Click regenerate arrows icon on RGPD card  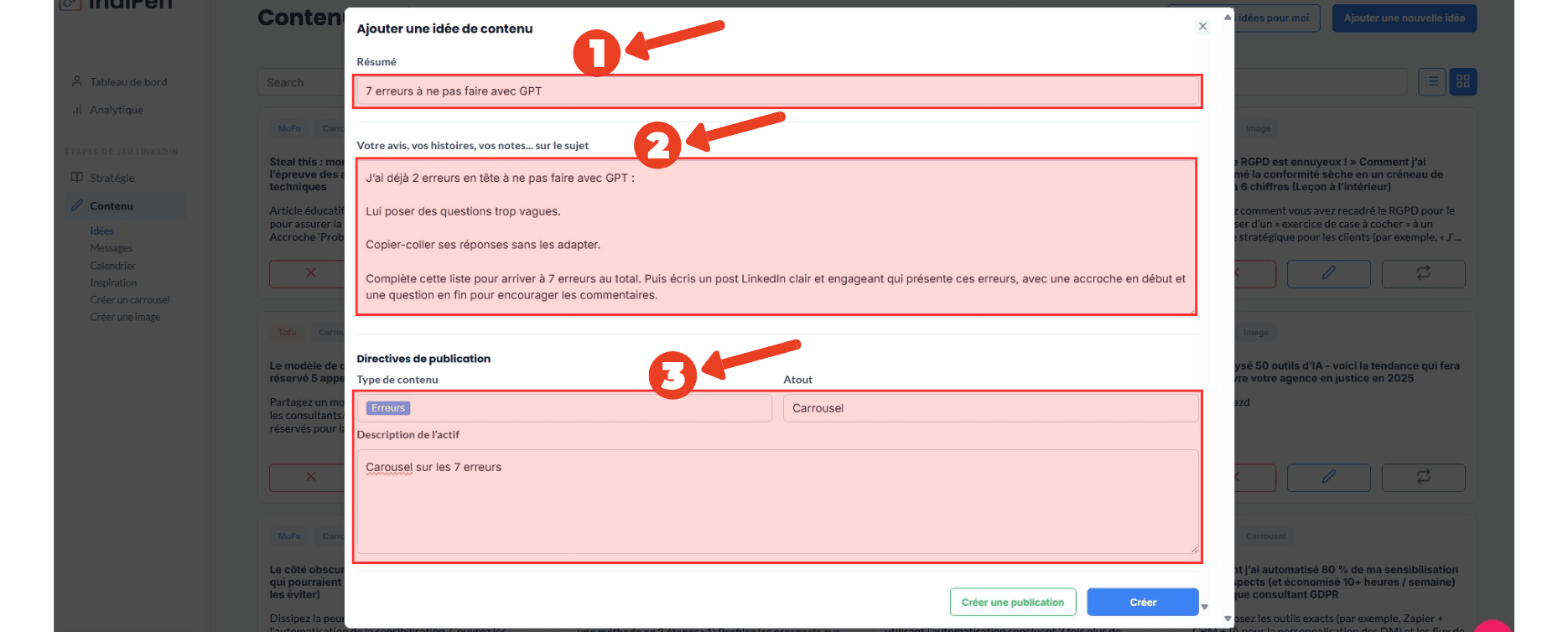[1423, 273]
